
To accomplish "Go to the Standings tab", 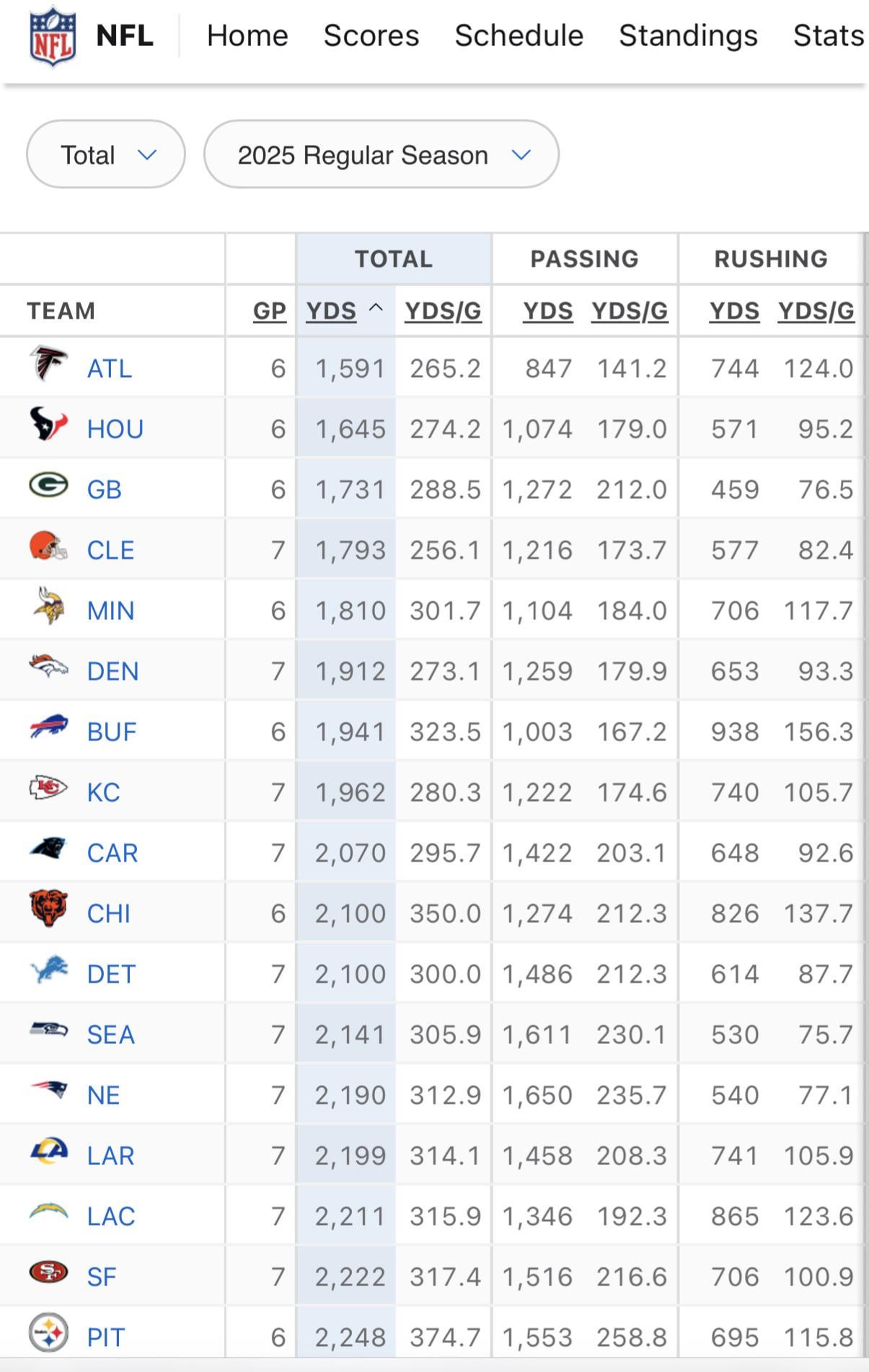I will (688, 36).
